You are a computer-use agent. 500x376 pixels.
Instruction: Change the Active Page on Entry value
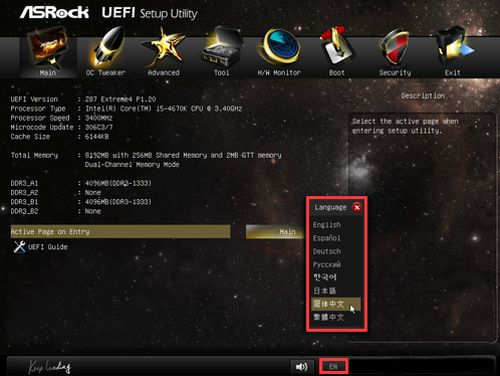(275, 232)
